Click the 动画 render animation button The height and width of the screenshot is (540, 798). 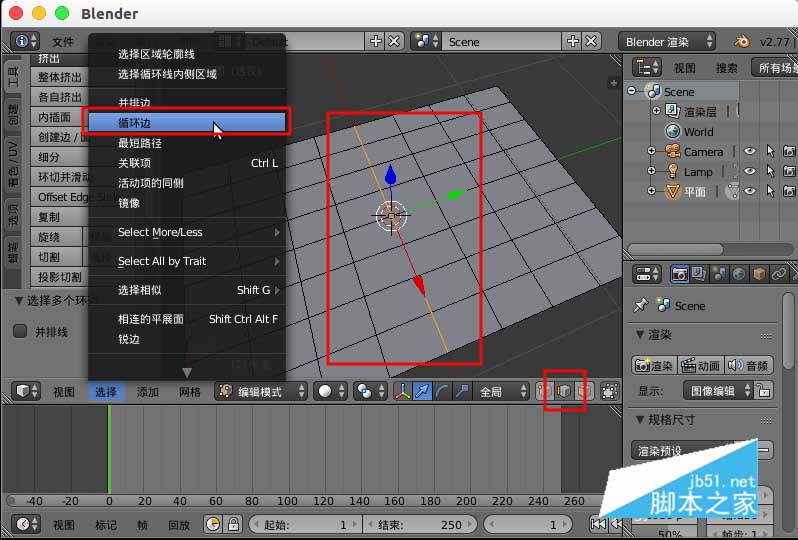click(x=700, y=365)
